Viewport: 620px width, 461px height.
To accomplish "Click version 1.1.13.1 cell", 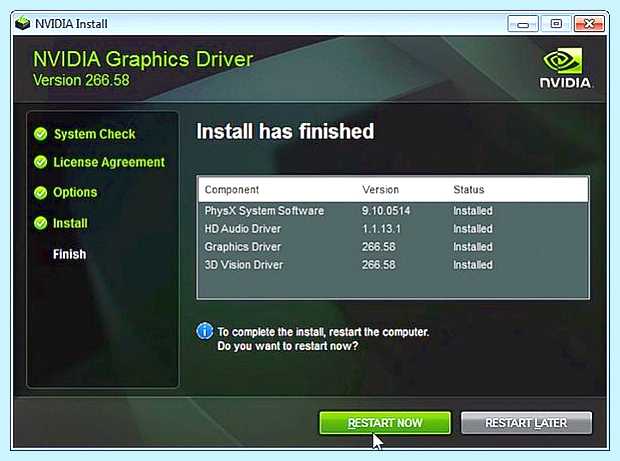I will click(x=381, y=229).
